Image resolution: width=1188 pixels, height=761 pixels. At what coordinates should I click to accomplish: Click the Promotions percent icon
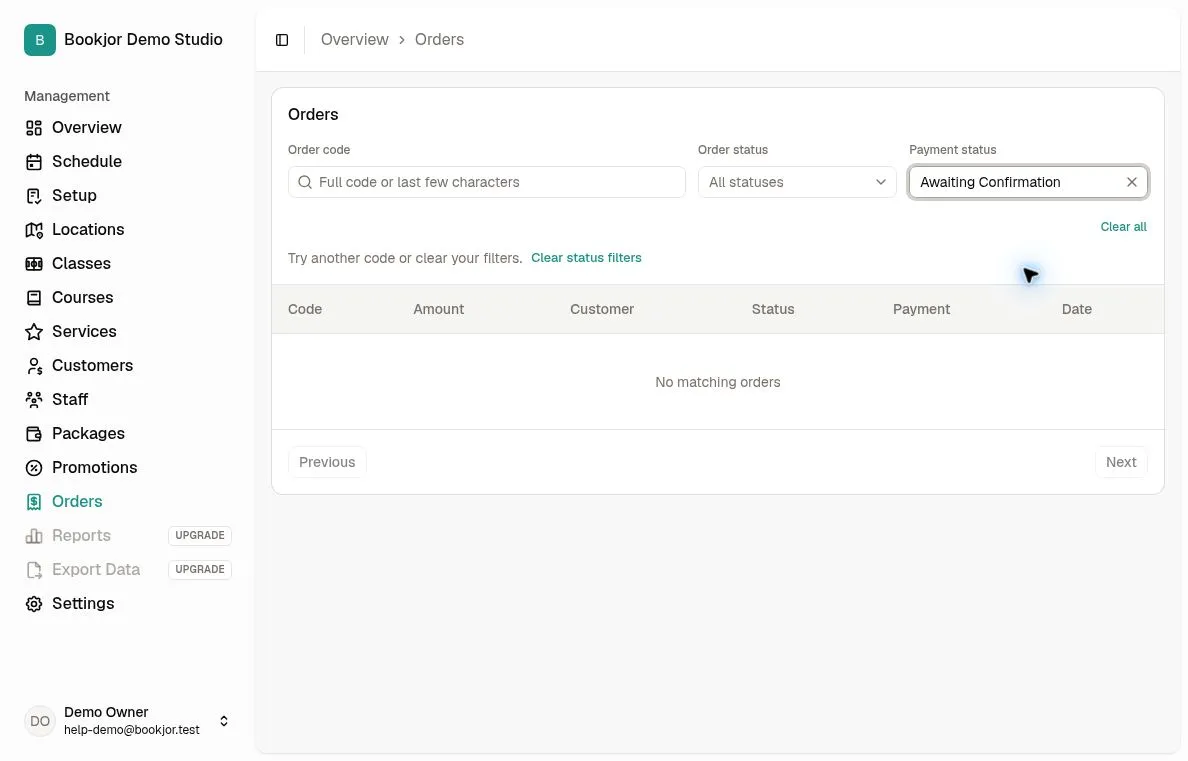(x=34, y=468)
